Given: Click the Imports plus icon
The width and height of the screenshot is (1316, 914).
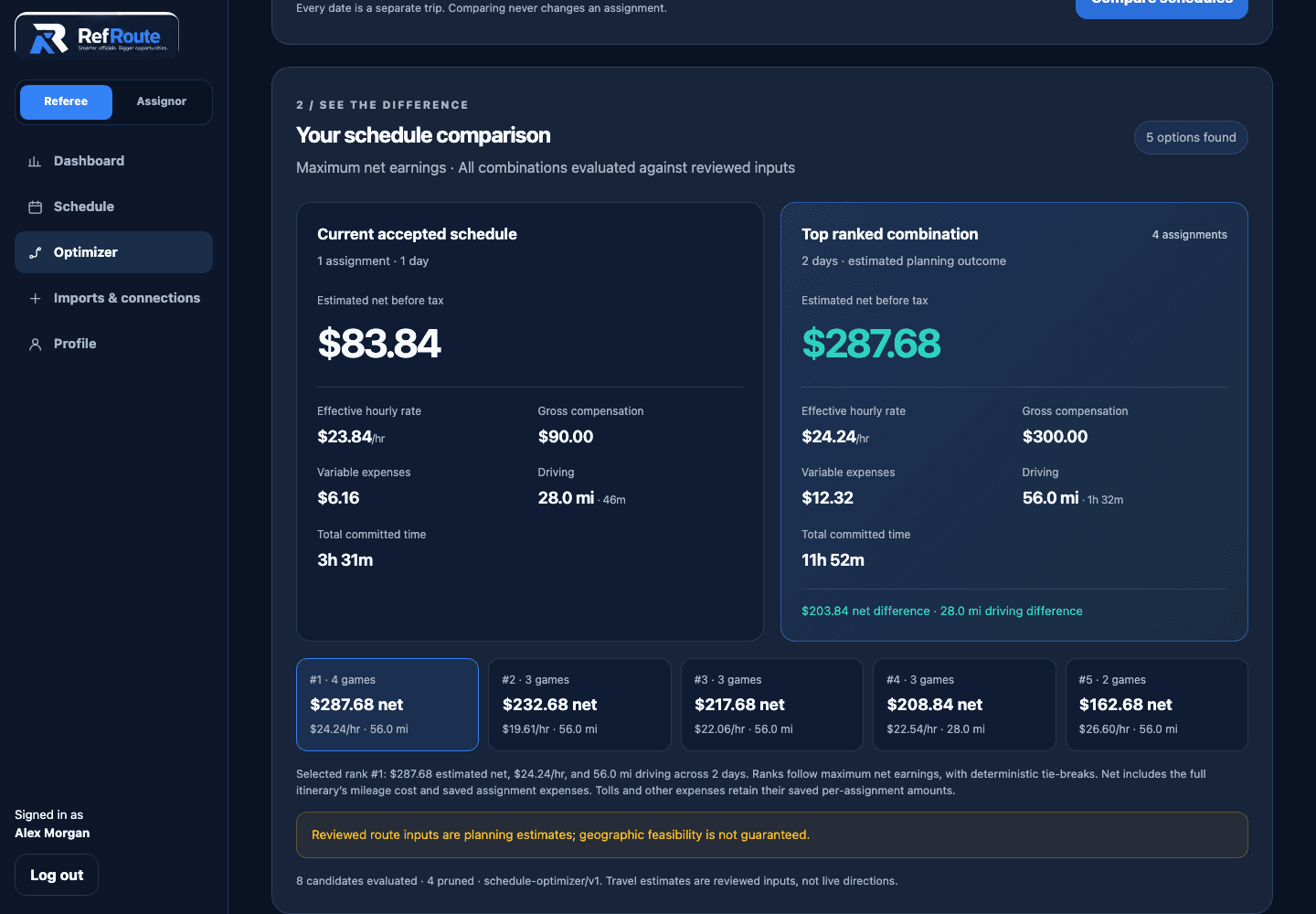Looking at the screenshot, I should (35, 299).
